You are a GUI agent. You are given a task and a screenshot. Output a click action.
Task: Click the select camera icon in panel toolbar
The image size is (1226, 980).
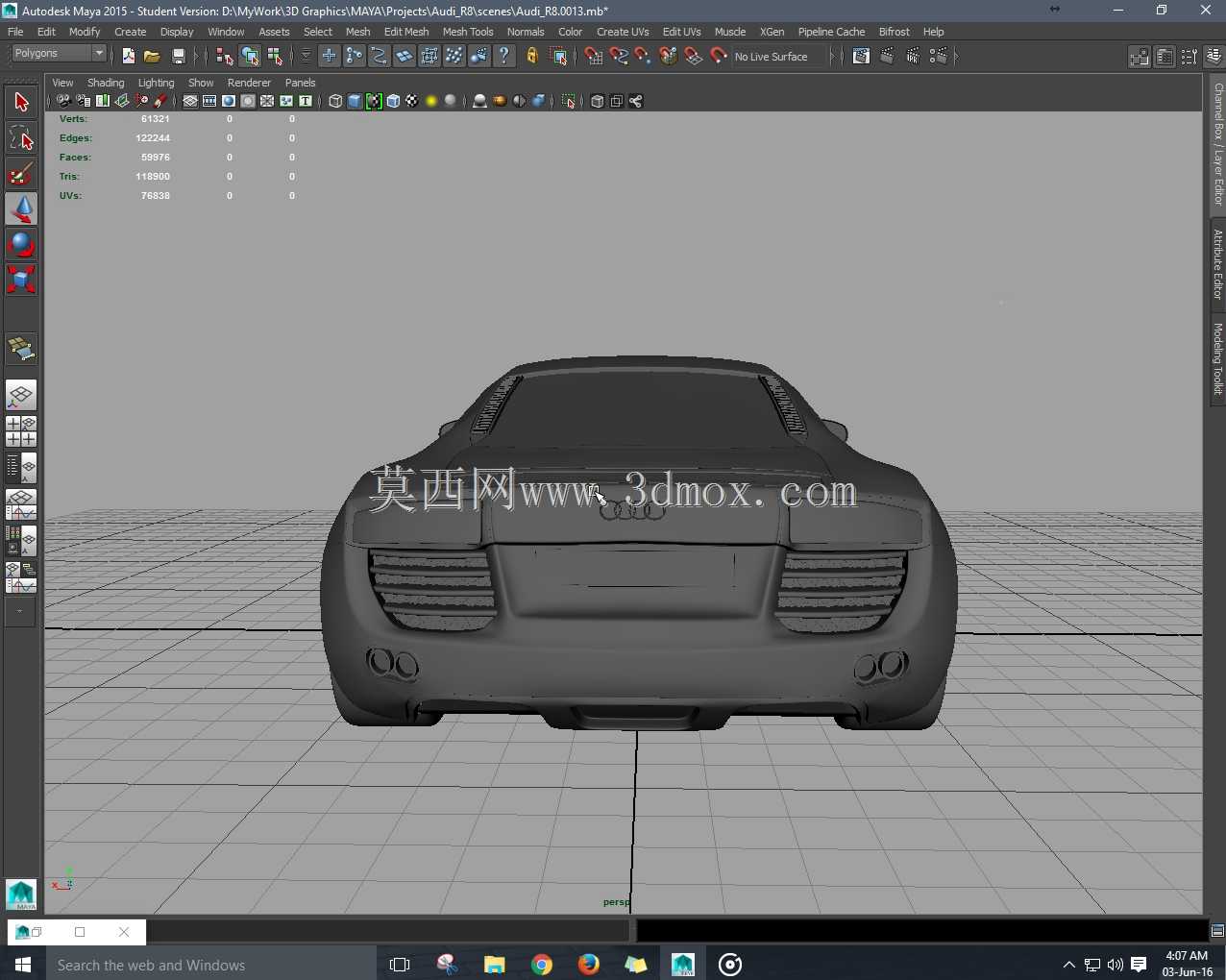(63, 101)
